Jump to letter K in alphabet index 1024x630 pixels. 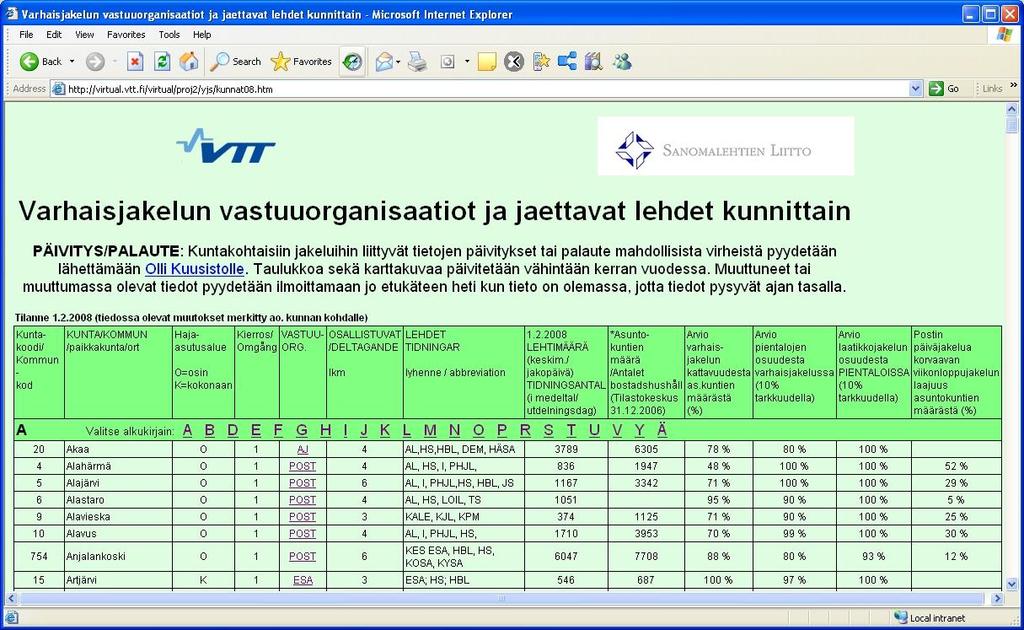click(x=385, y=430)
